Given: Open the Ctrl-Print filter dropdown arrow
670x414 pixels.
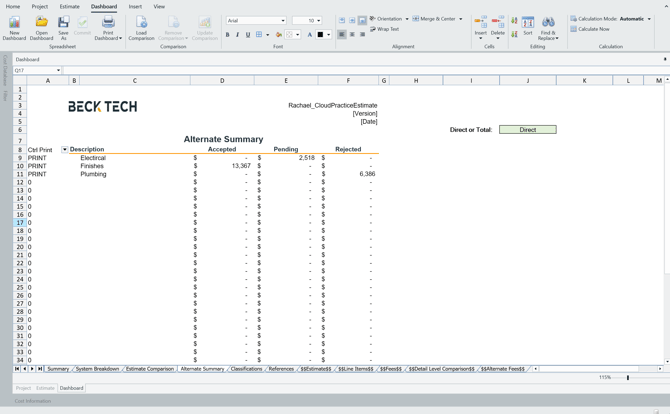Looking at the screenshot, I should [x=65, y=150].
